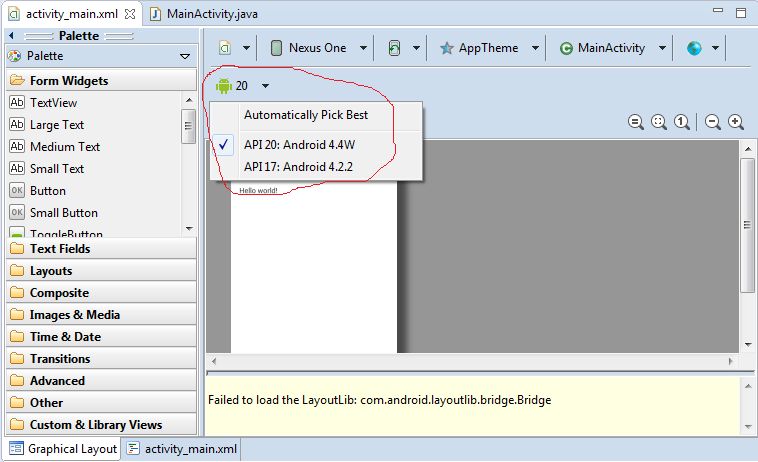Screen dimensions: 758x462
Task: Open the Palette options dropdown triangle
Action: tap(185, 56)
